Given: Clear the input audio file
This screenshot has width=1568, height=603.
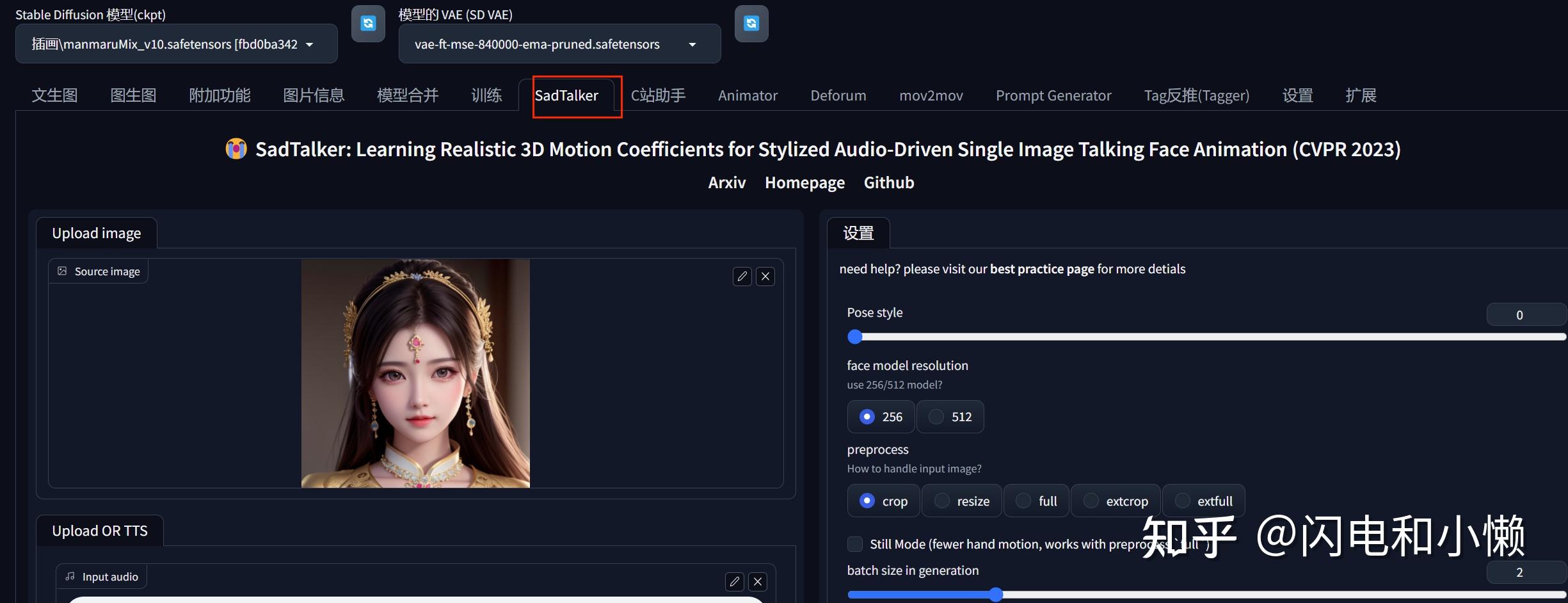Looking at the screenshot, I should [758, 581].
